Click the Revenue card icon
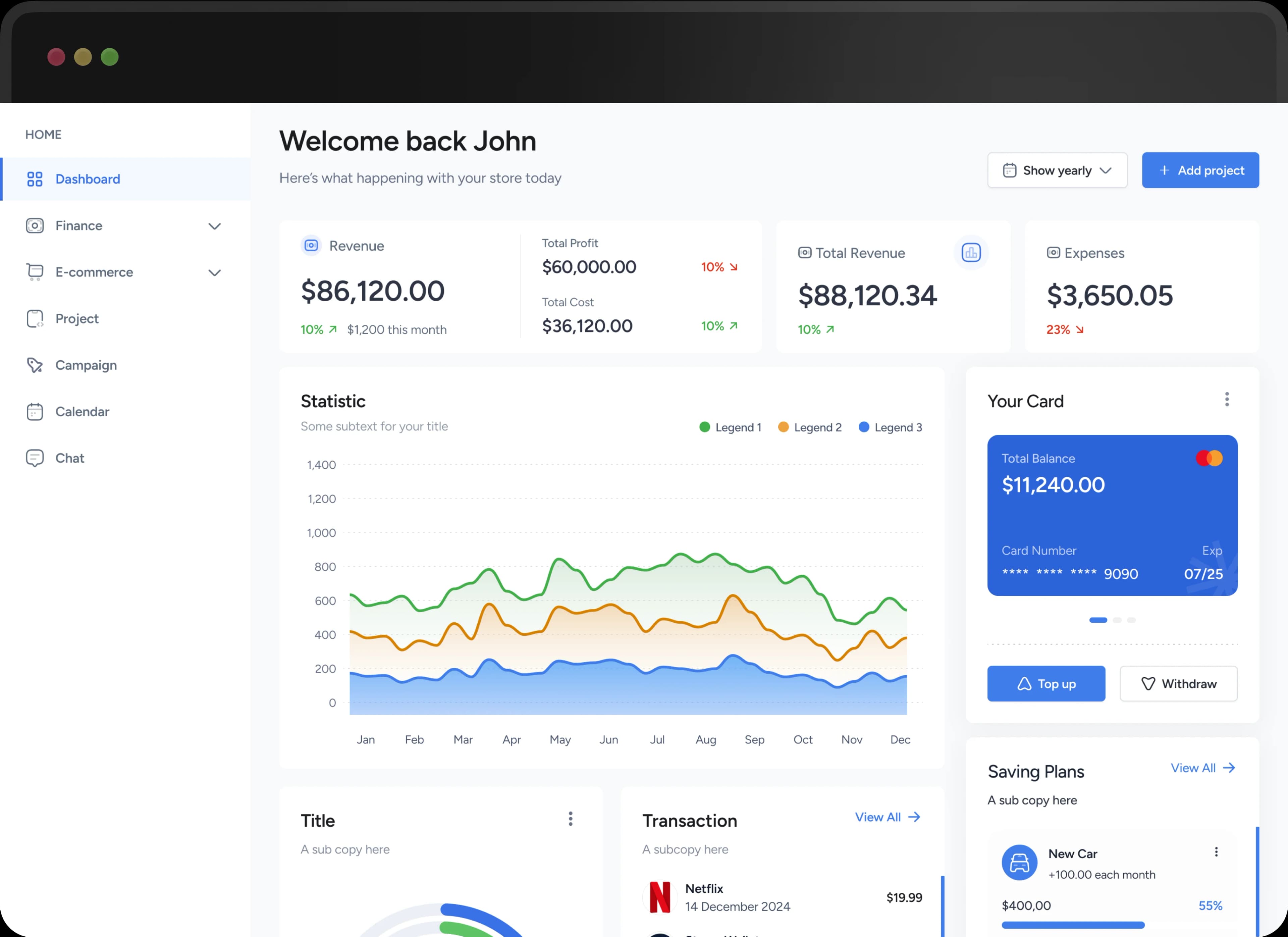Image resolution: width=1288 pixels, height=937 pixels. point(311,245)
